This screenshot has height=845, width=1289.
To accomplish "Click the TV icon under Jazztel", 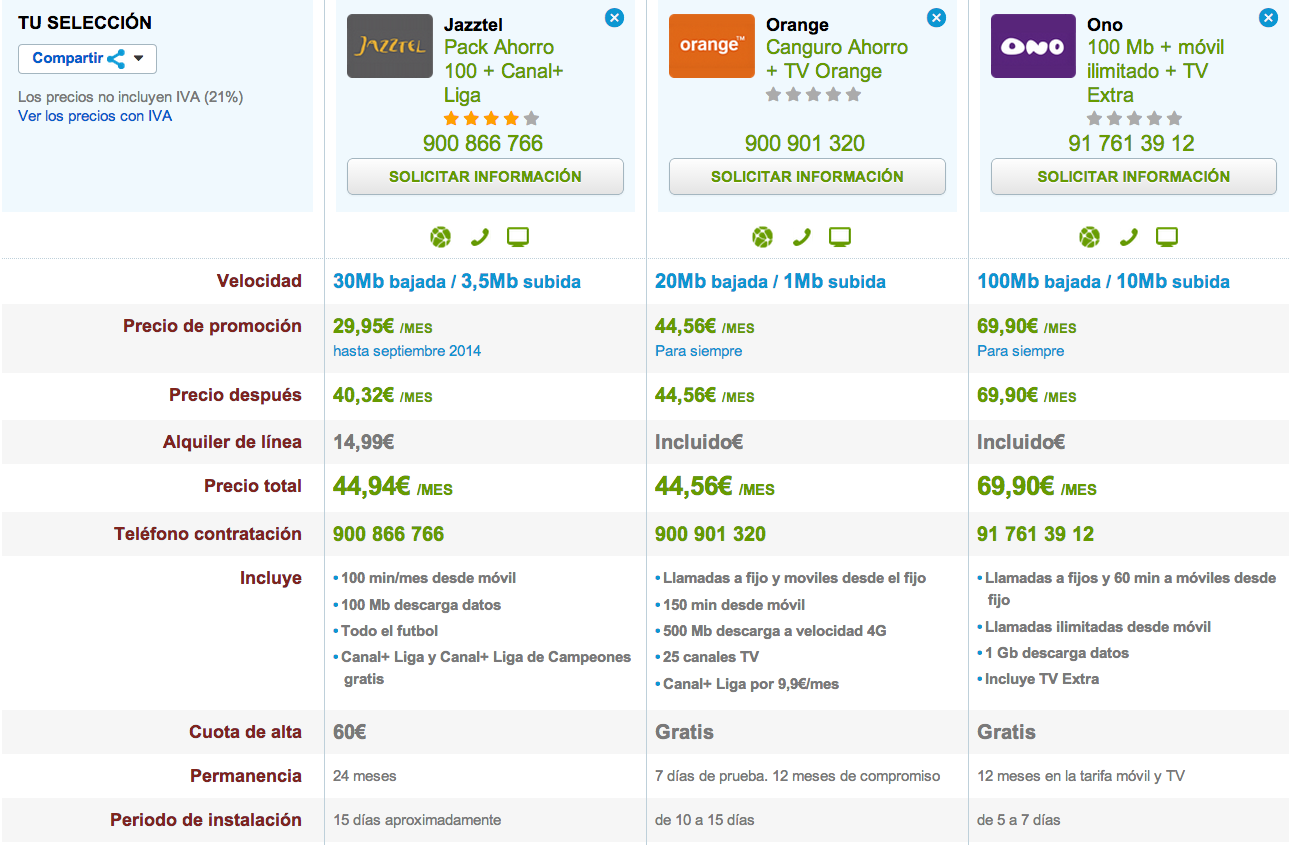I will (518, 237).
